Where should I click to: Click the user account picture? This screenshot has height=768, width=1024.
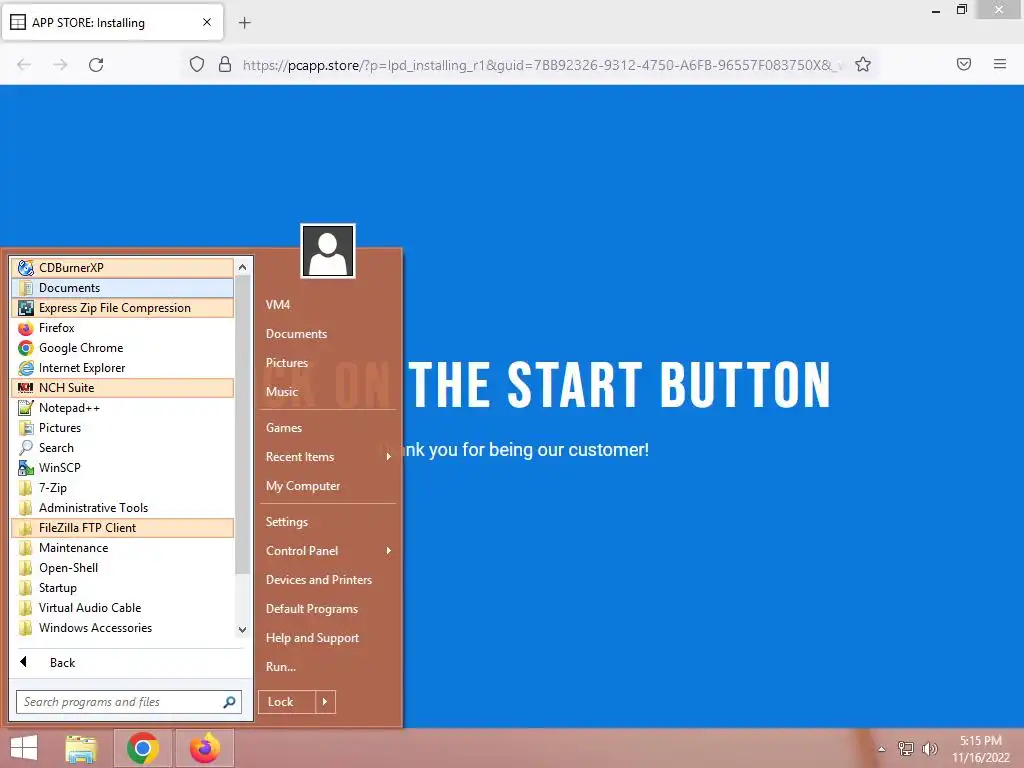328,251
